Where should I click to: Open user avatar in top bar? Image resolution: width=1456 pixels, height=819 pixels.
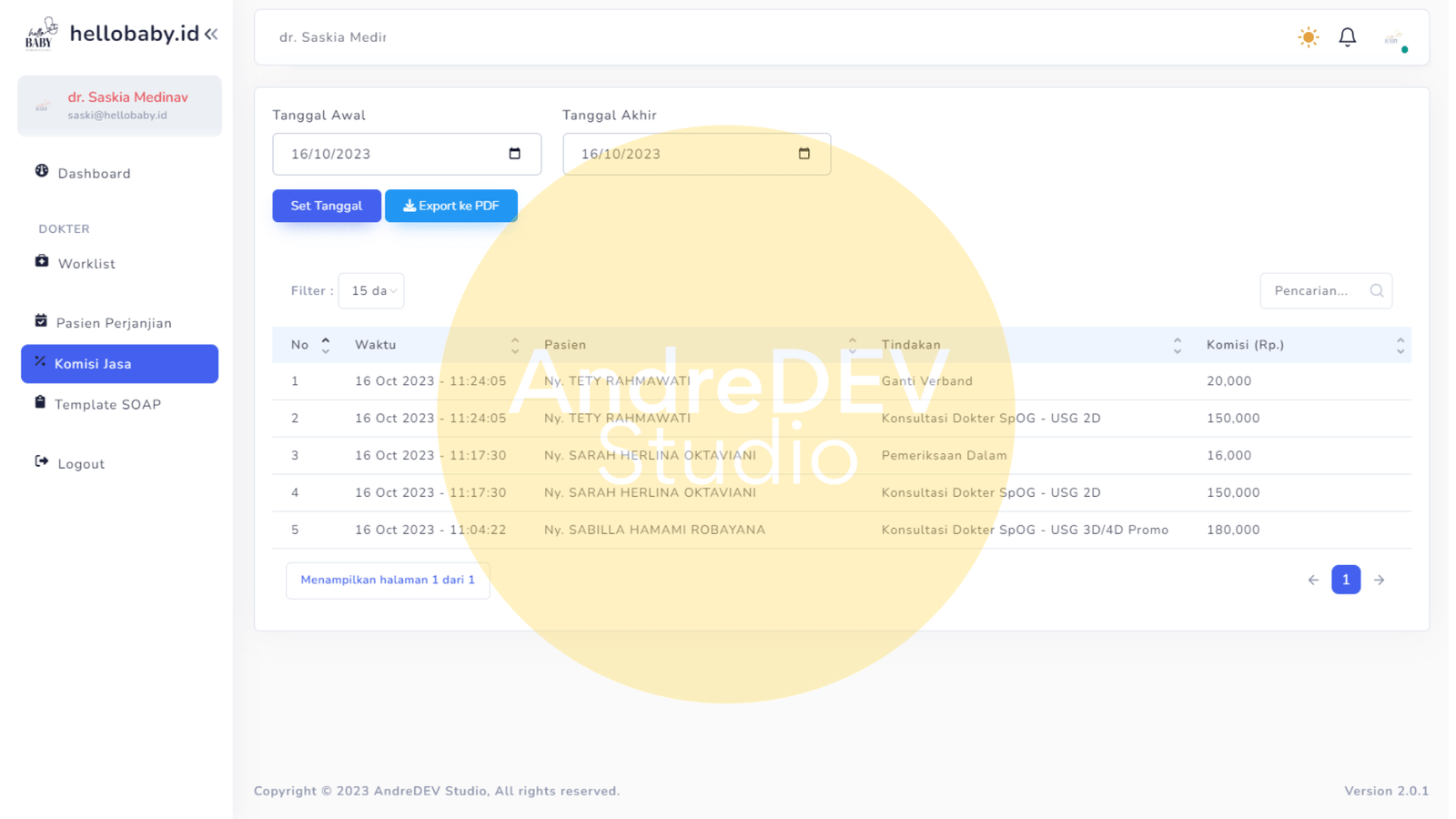(x=1393, y=38)
